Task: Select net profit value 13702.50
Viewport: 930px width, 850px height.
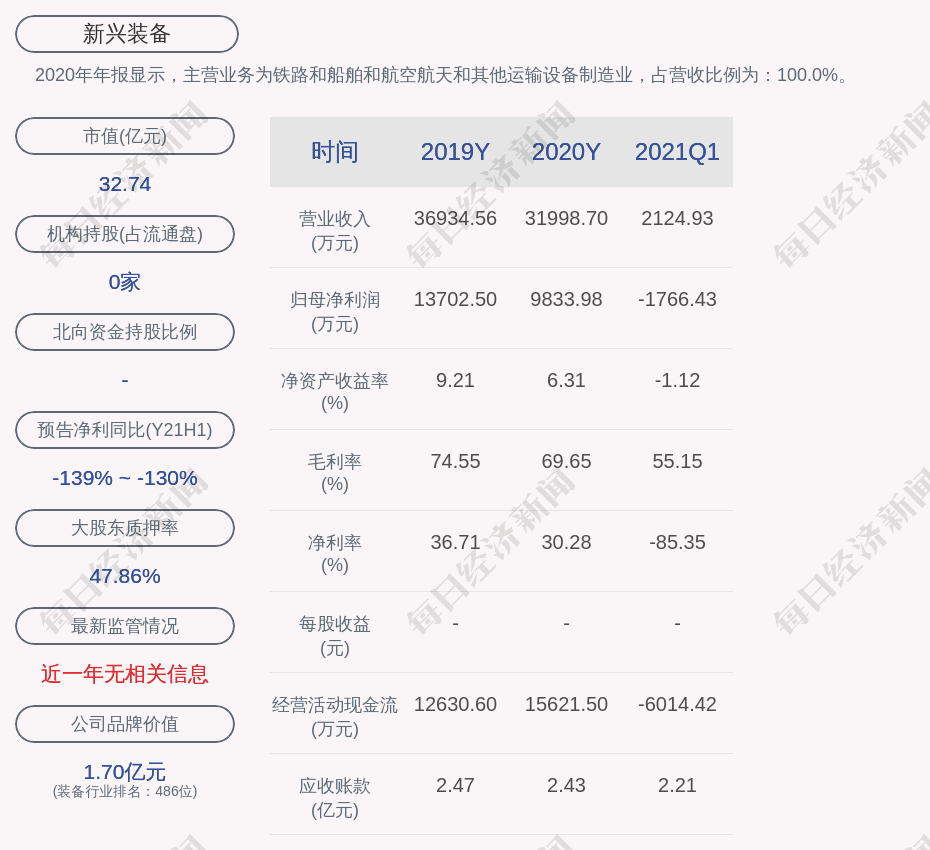Action: [455, 299]
